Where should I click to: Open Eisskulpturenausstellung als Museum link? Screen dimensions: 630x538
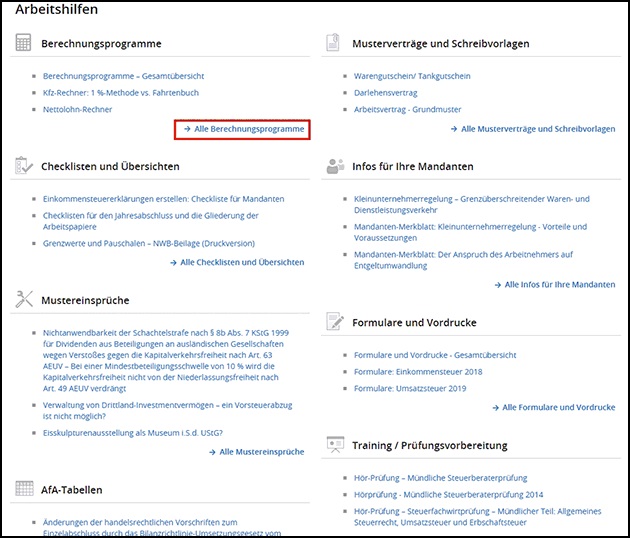point(133,432)
